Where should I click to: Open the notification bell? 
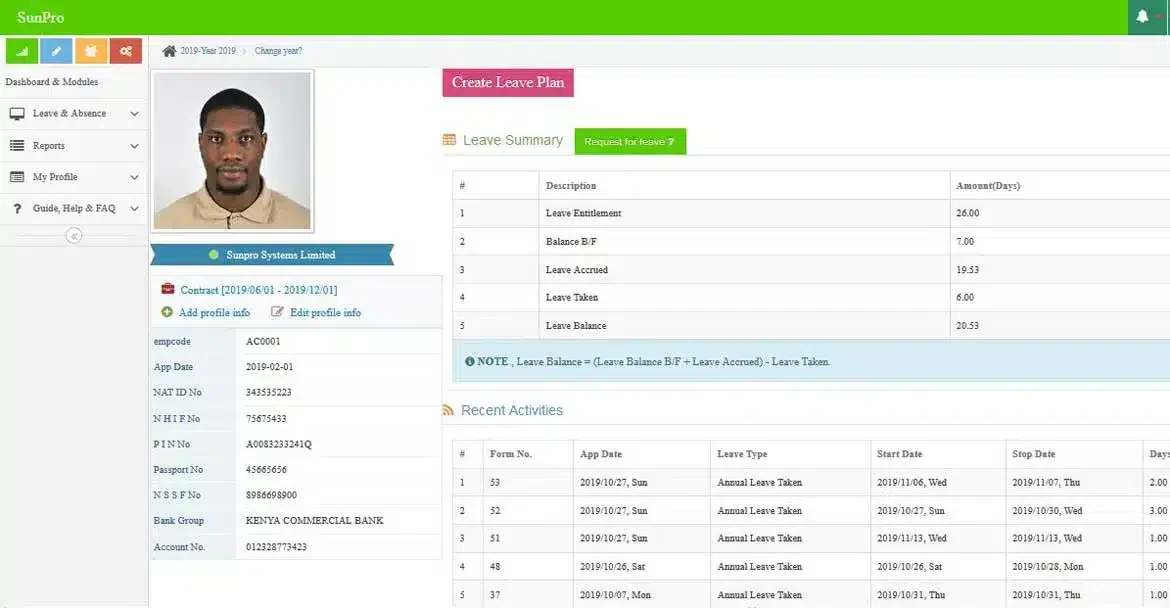tap(1142, 16)
